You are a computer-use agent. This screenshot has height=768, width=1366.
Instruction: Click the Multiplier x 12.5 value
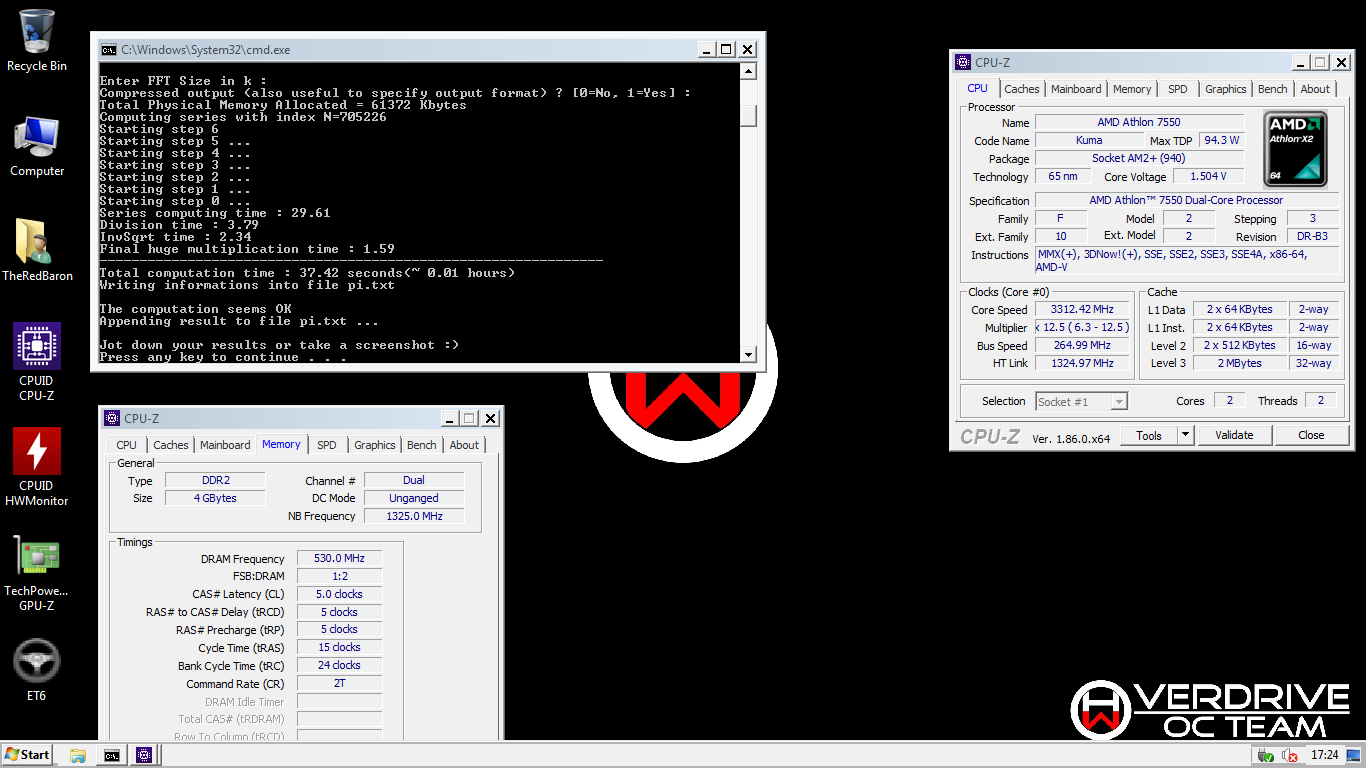(1082, 328)
